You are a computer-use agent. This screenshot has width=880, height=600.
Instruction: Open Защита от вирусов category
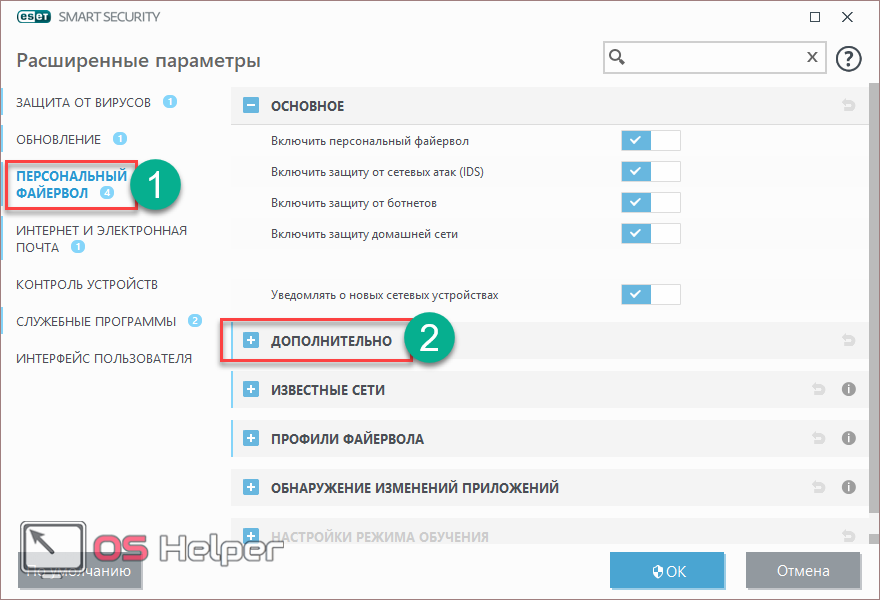(x=83, y=102)
